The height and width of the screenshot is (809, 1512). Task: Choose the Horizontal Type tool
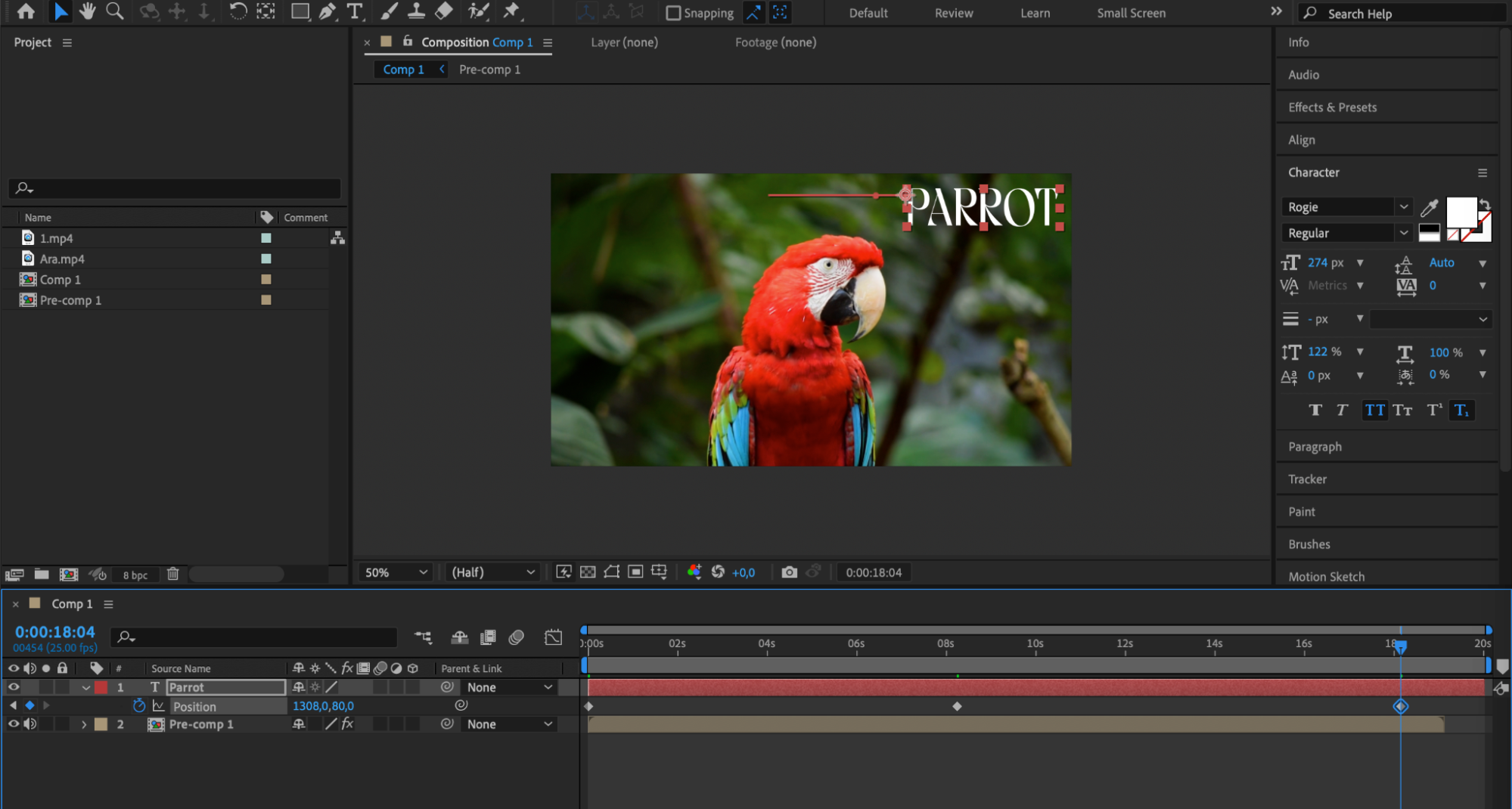(x=354, y=11)
